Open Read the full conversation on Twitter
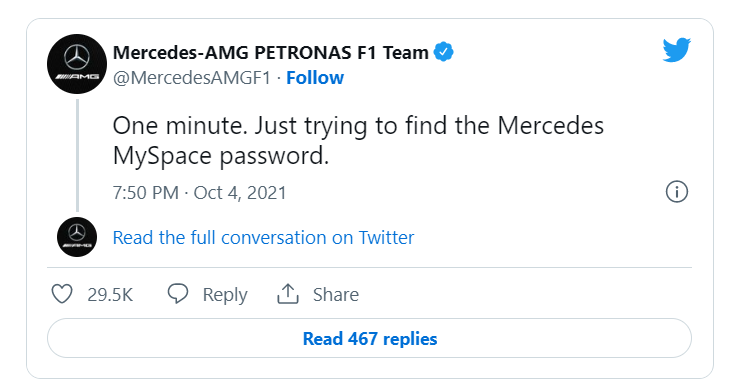 263,238
